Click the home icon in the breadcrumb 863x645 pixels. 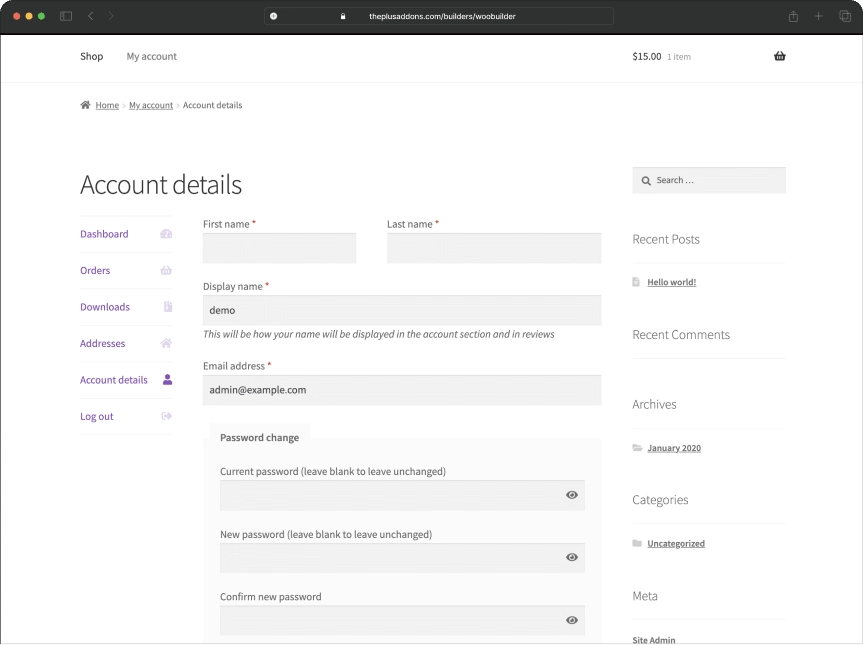[84, 105]
